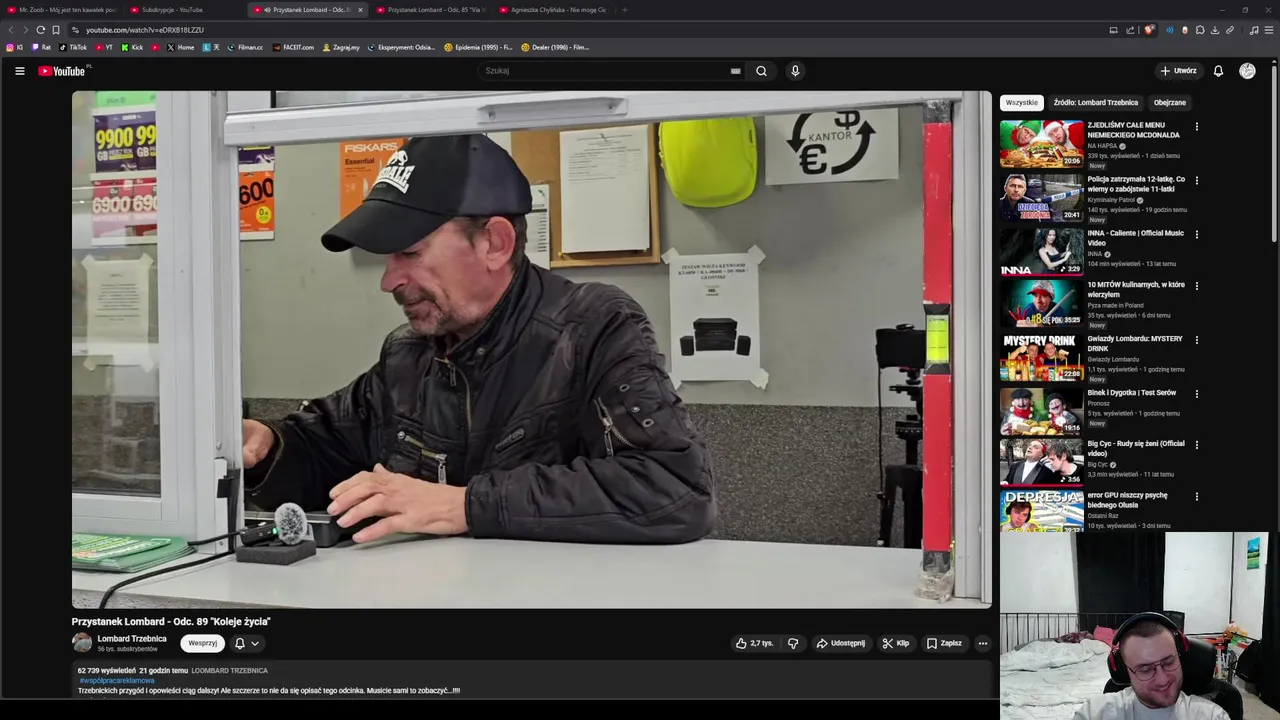Image resolution: width=1280 pixels, height=720 pixels.
Task: Open options for the Binek i Dygotka video
Action: click(1196, 394)
